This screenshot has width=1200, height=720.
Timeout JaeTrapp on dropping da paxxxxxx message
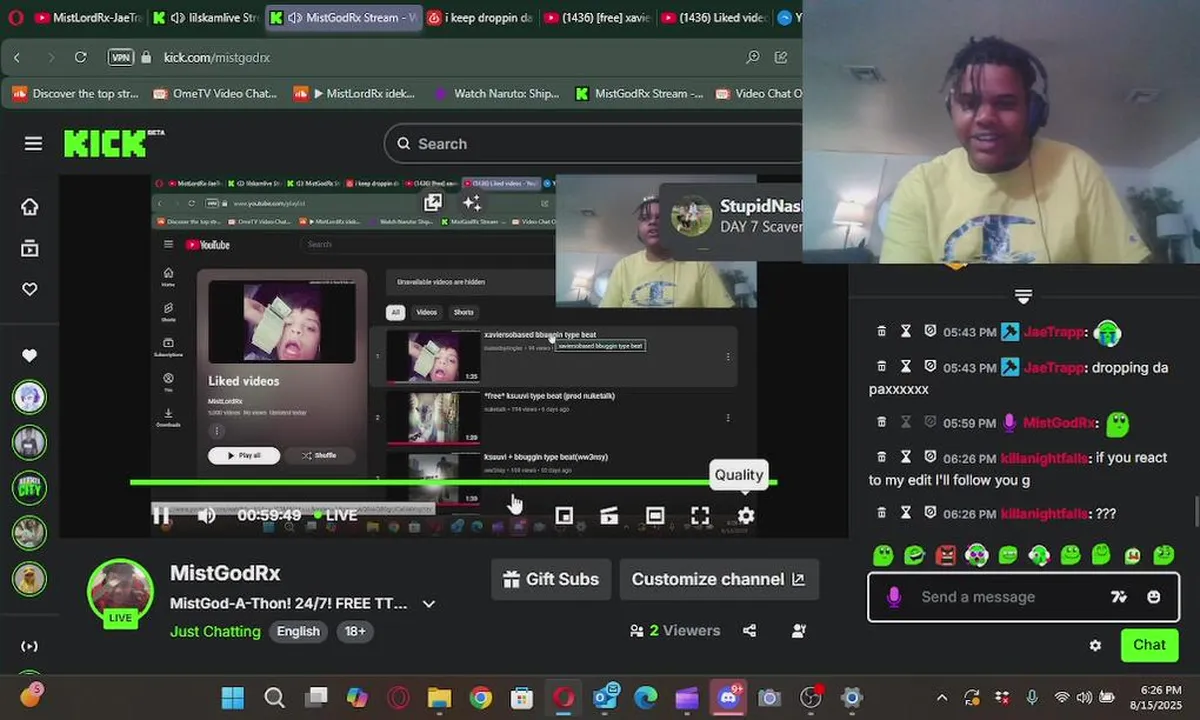click(905, 367)
